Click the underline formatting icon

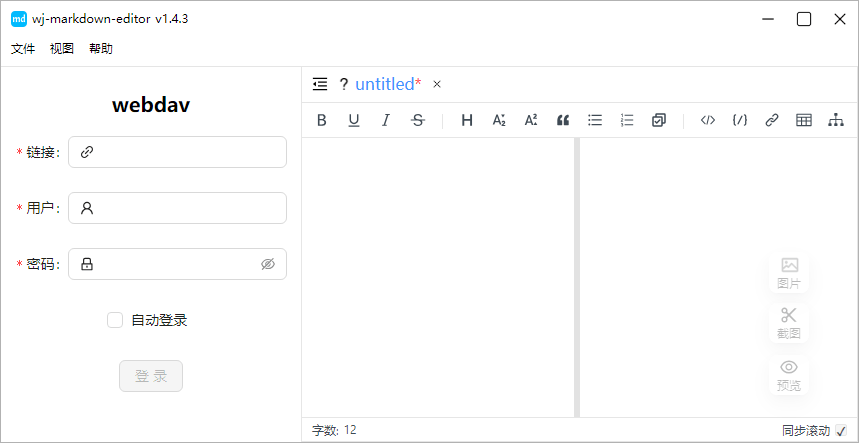click(x=354, y=120)
